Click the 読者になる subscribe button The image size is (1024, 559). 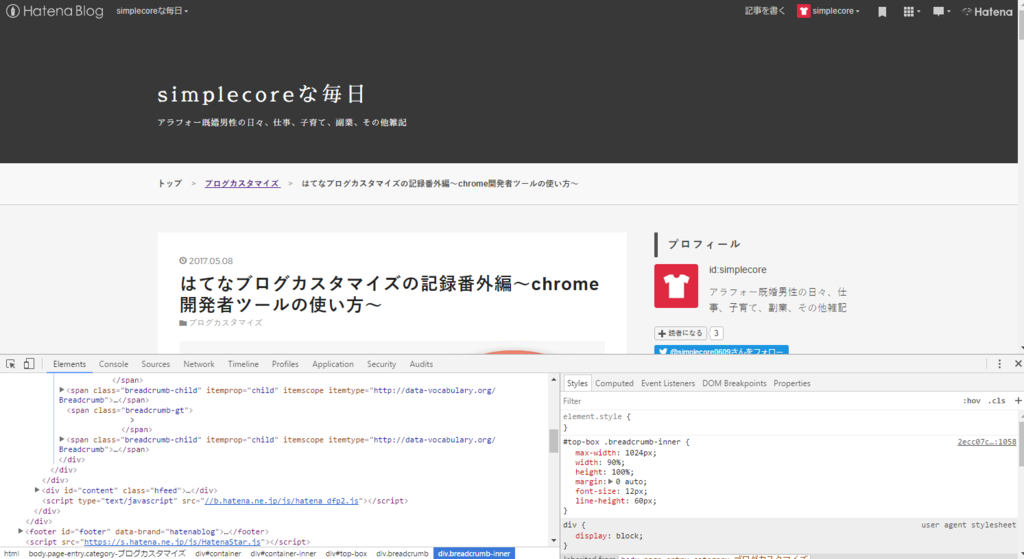680,333
